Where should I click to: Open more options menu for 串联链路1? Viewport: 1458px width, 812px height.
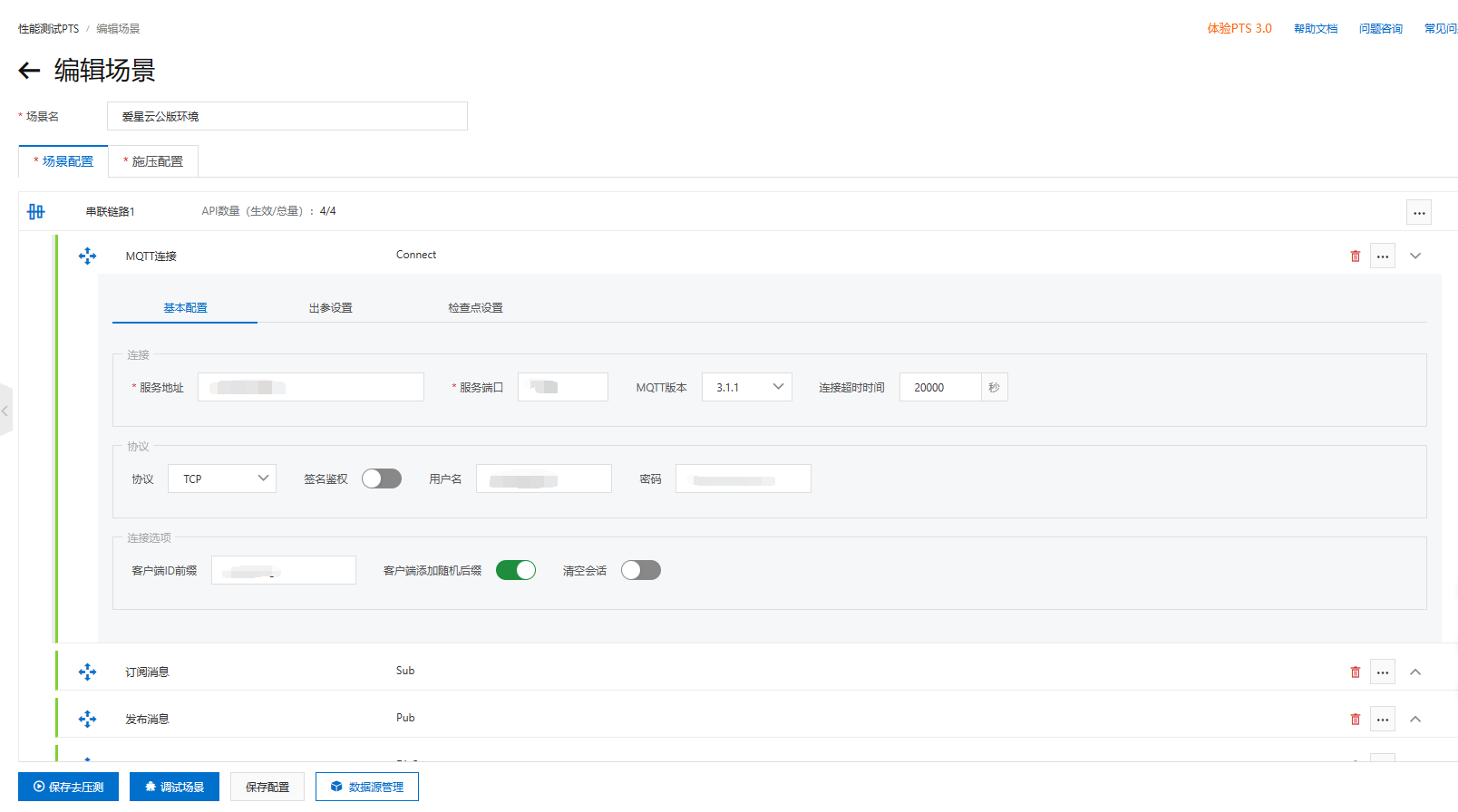coord(1419,213)
